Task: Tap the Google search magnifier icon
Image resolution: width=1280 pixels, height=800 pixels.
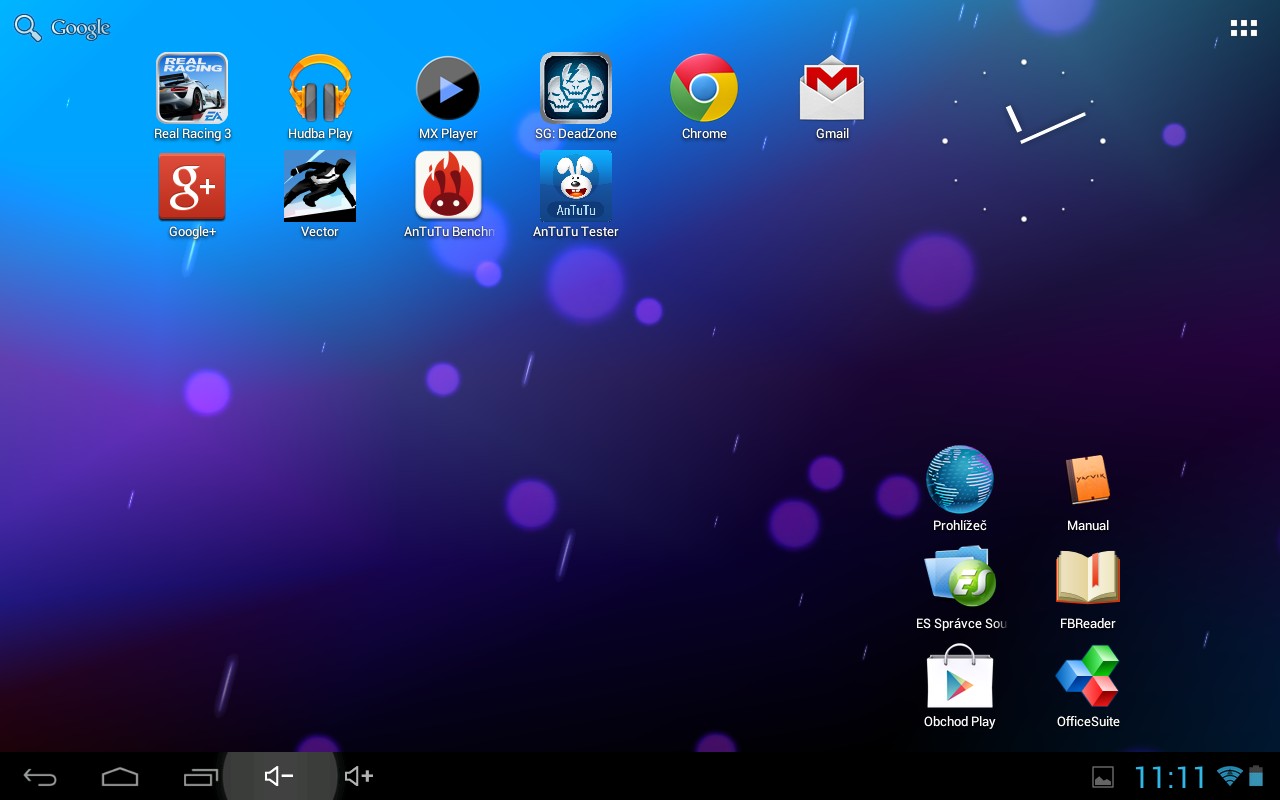Action: (28, 28)
